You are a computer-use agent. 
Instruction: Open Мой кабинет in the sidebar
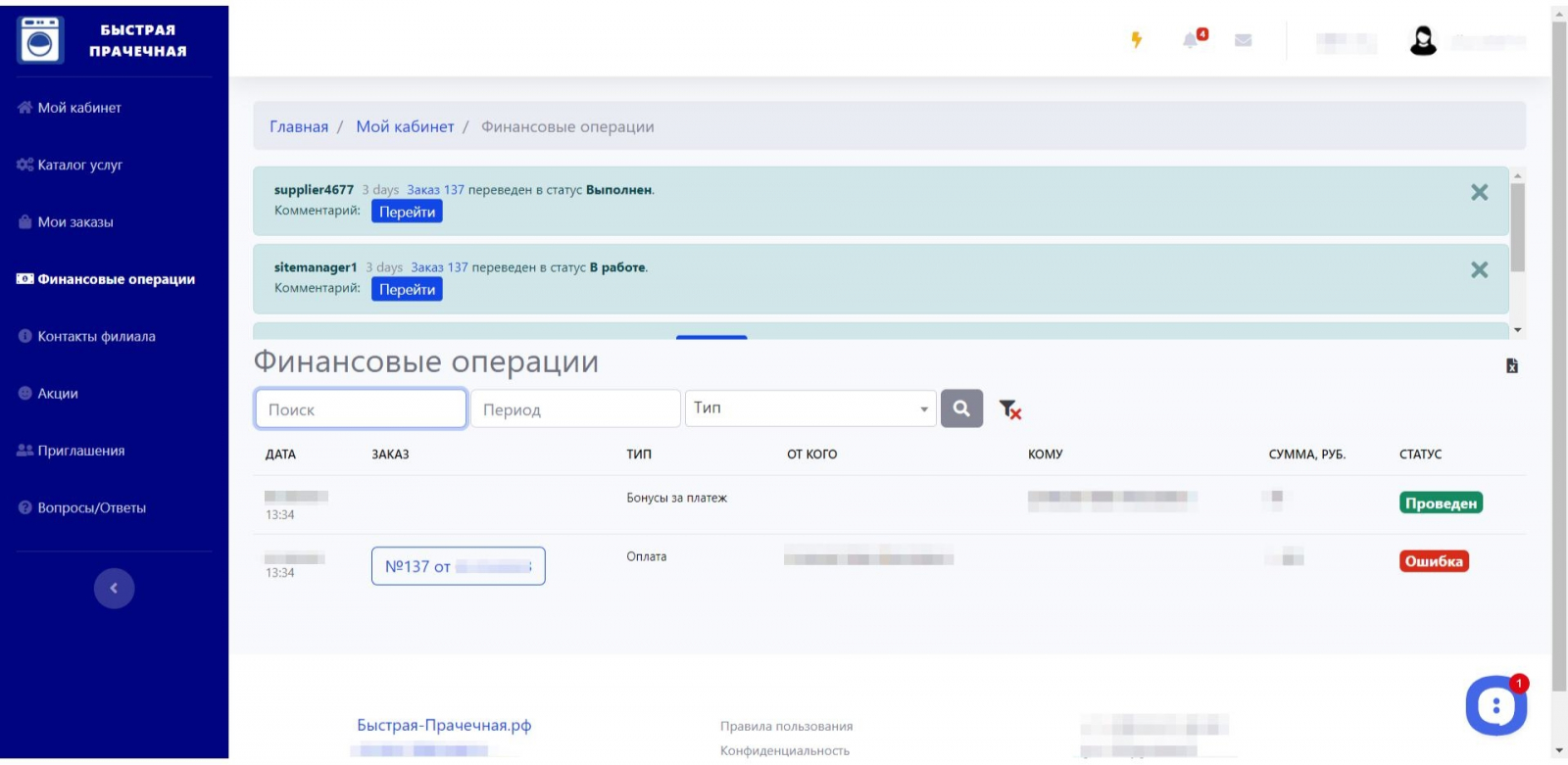pyautogui.click(x=70, y=108)
